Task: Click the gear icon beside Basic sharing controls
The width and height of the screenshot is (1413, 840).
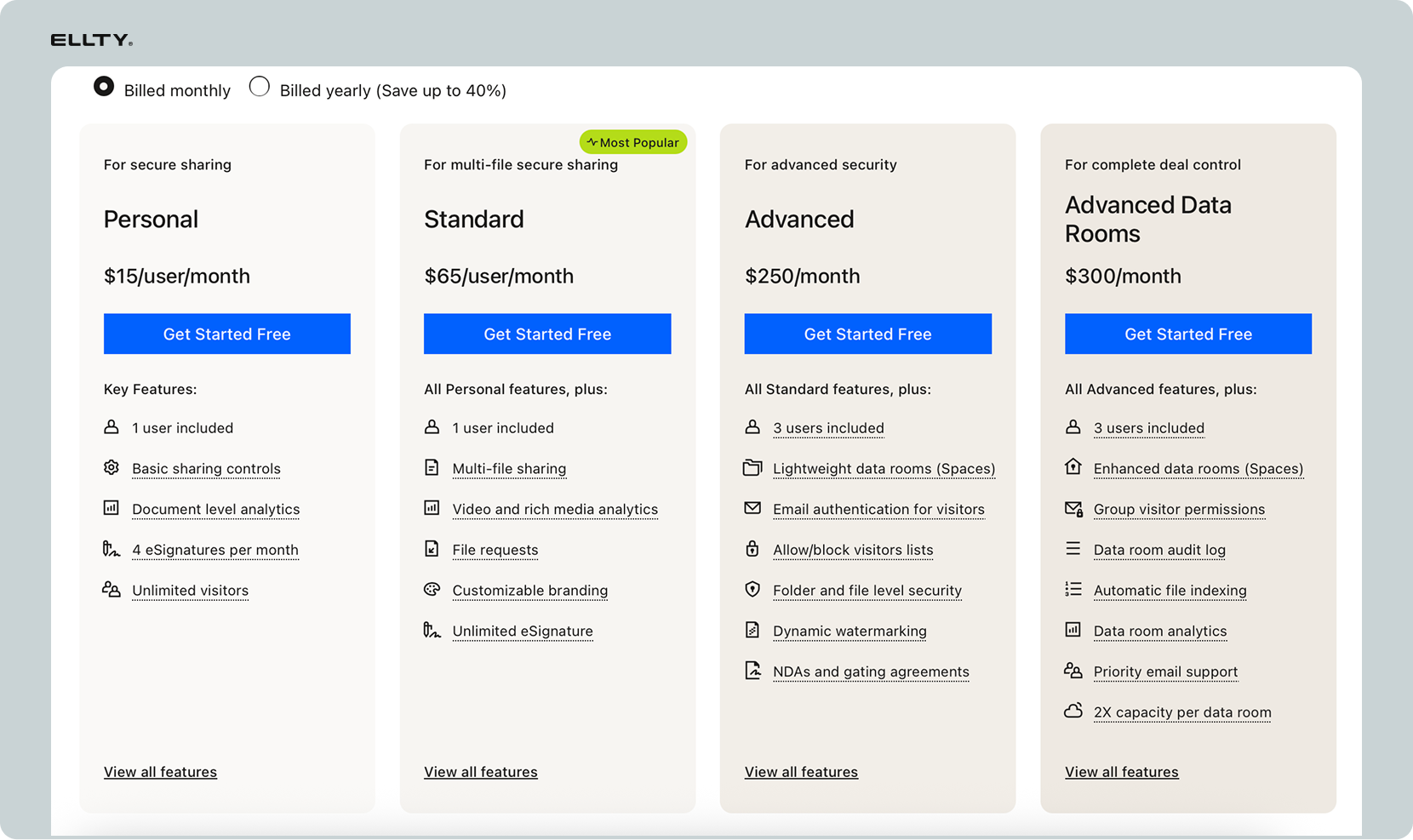Action: (x=112, y=468)
